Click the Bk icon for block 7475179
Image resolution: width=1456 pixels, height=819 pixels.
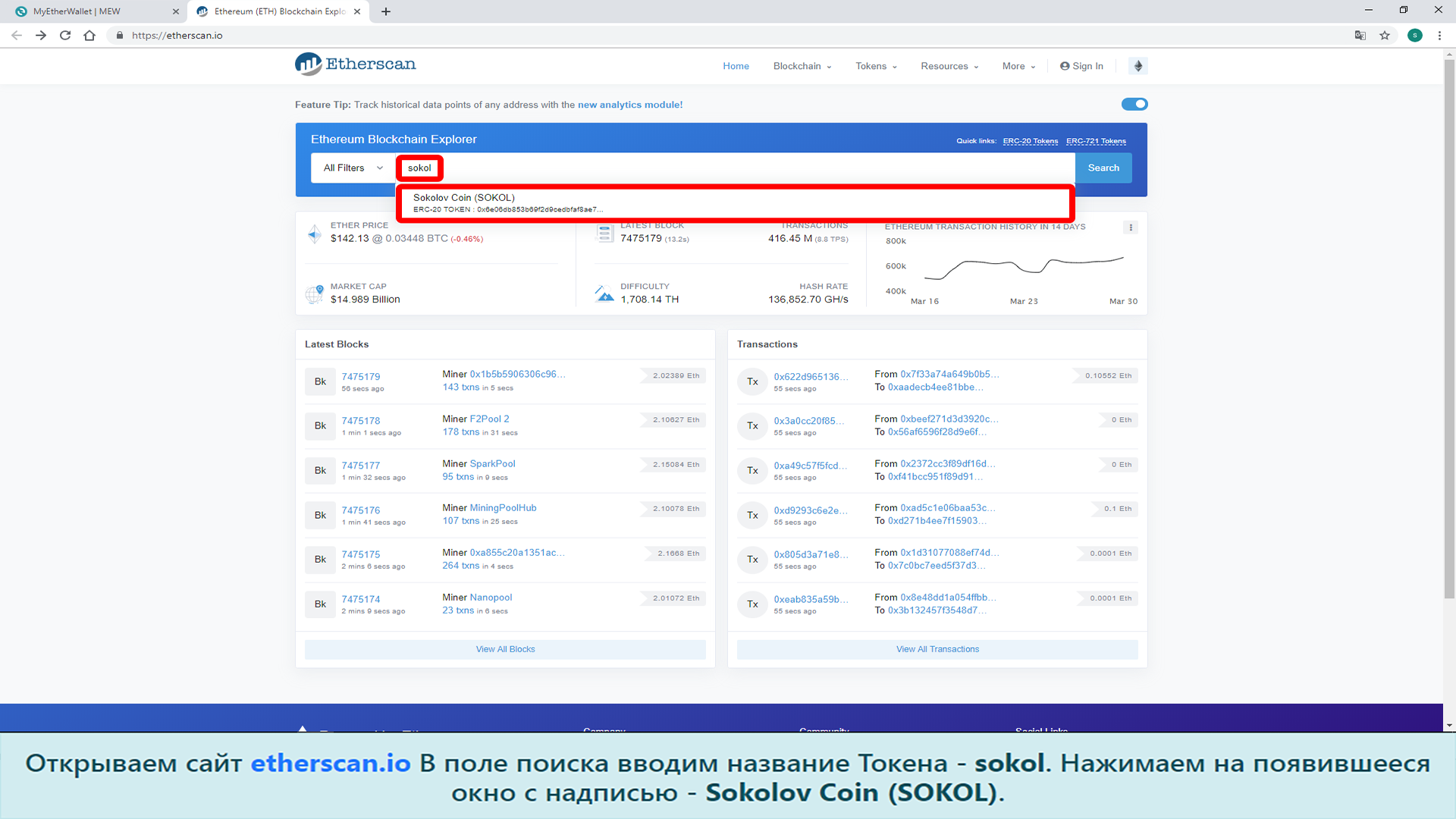coord(320,381)
